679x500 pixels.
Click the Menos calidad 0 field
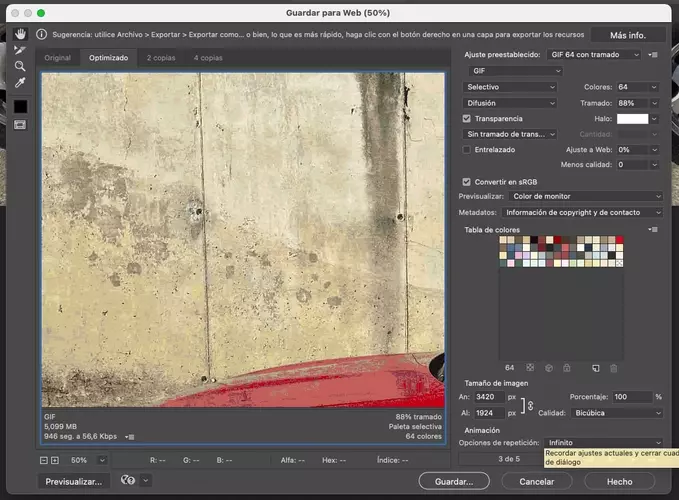point(632,165)
